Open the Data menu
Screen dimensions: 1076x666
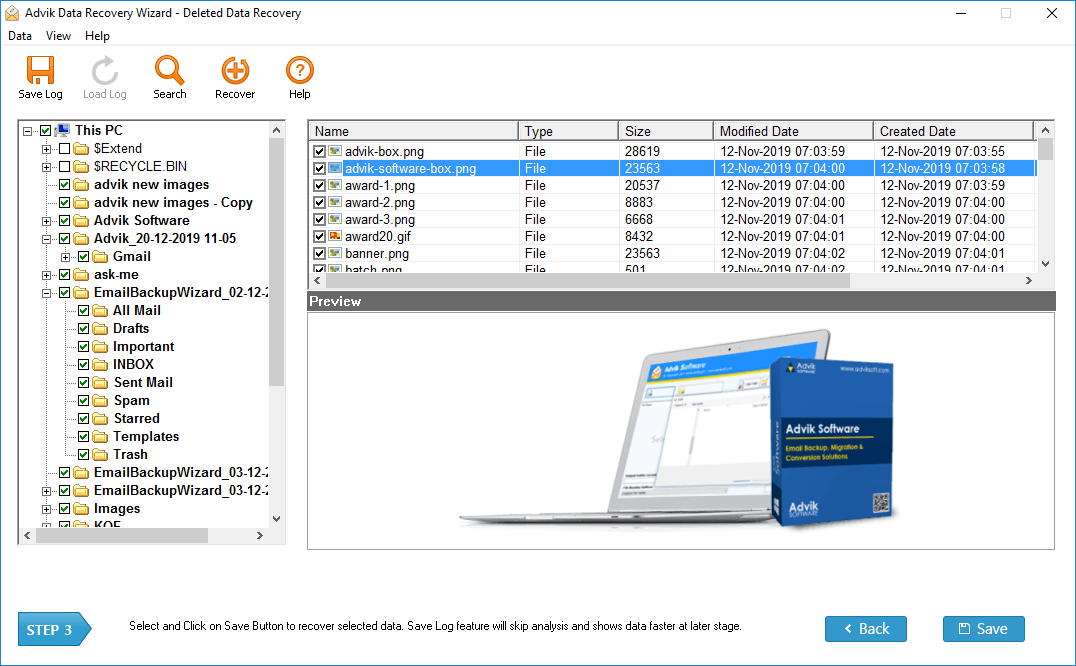[x=20, y=36]
